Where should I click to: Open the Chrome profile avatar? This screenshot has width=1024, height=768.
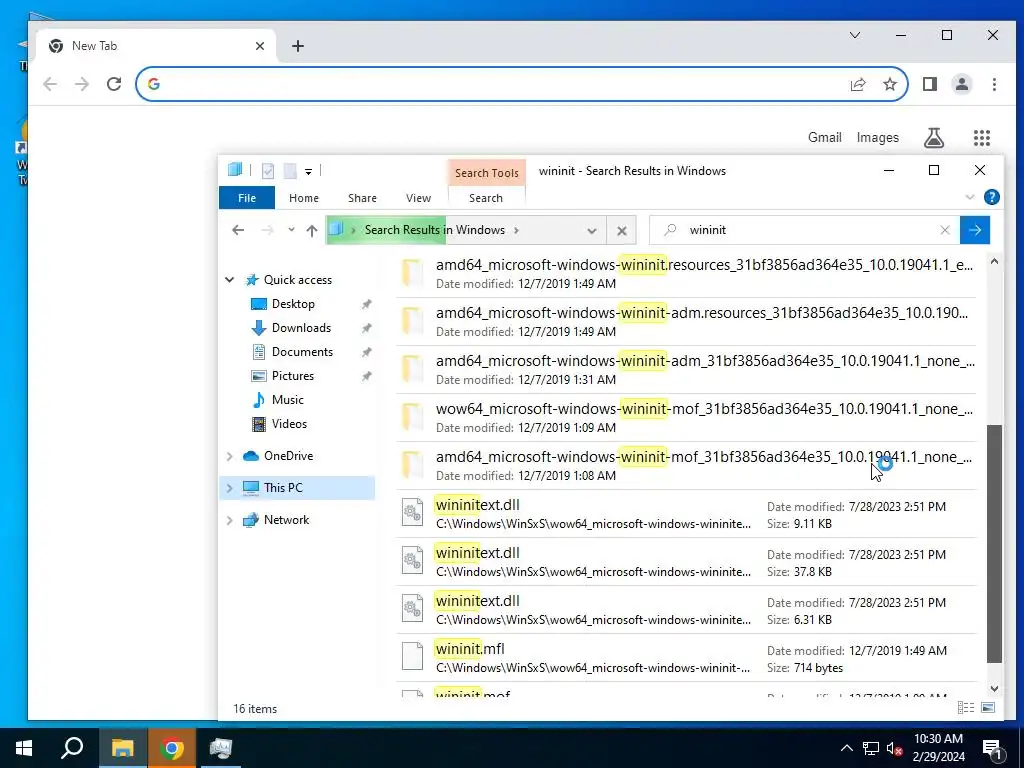[962, 84]
